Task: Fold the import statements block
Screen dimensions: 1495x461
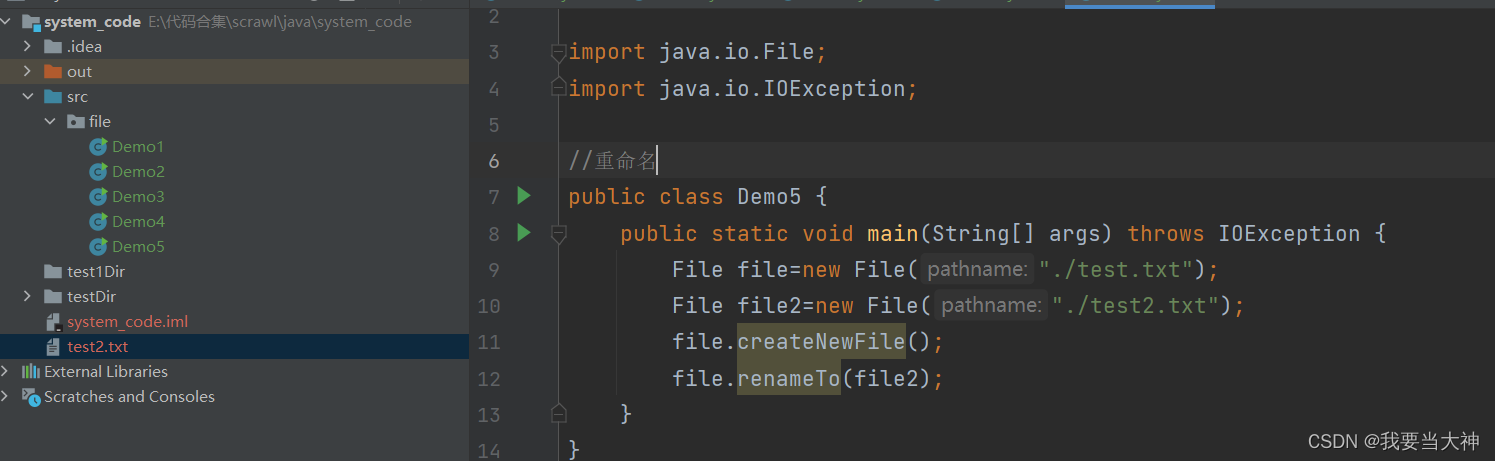Action: 559,52
